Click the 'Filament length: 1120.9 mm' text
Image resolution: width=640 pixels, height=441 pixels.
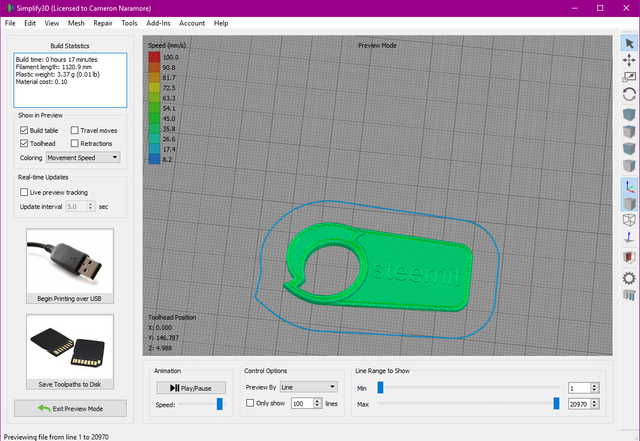pyautogui.click(x=53, y=67)
